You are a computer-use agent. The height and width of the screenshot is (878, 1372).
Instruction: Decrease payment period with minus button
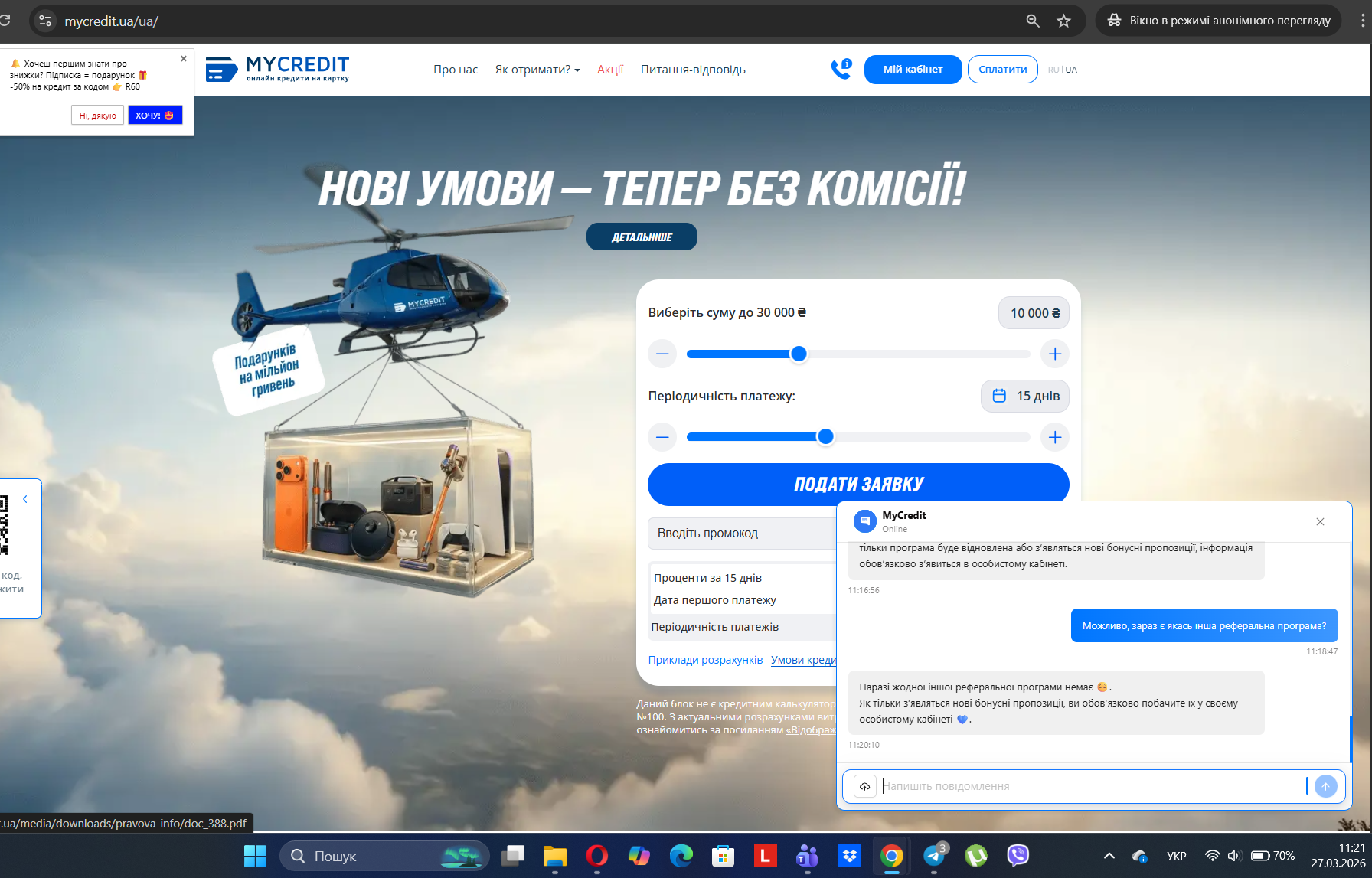[x=662, y=437]
